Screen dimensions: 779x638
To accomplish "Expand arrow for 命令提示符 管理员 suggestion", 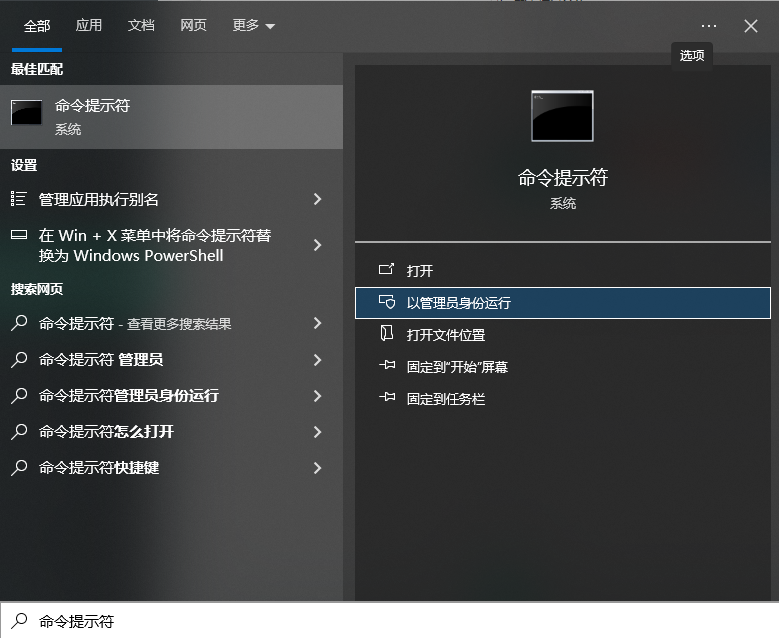I will coord(317,360).
